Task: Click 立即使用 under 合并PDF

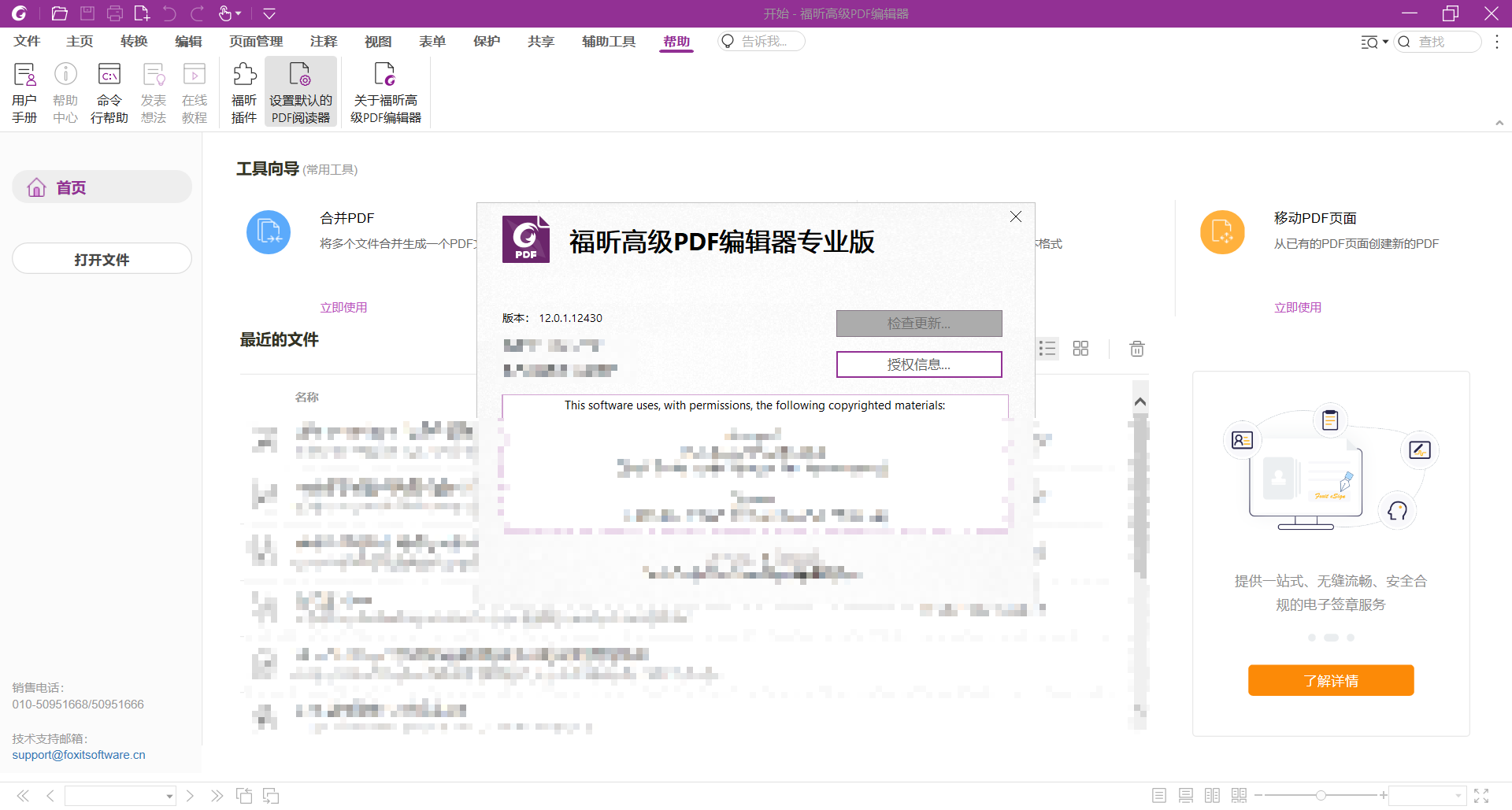Action: click(x=343, y=307)
